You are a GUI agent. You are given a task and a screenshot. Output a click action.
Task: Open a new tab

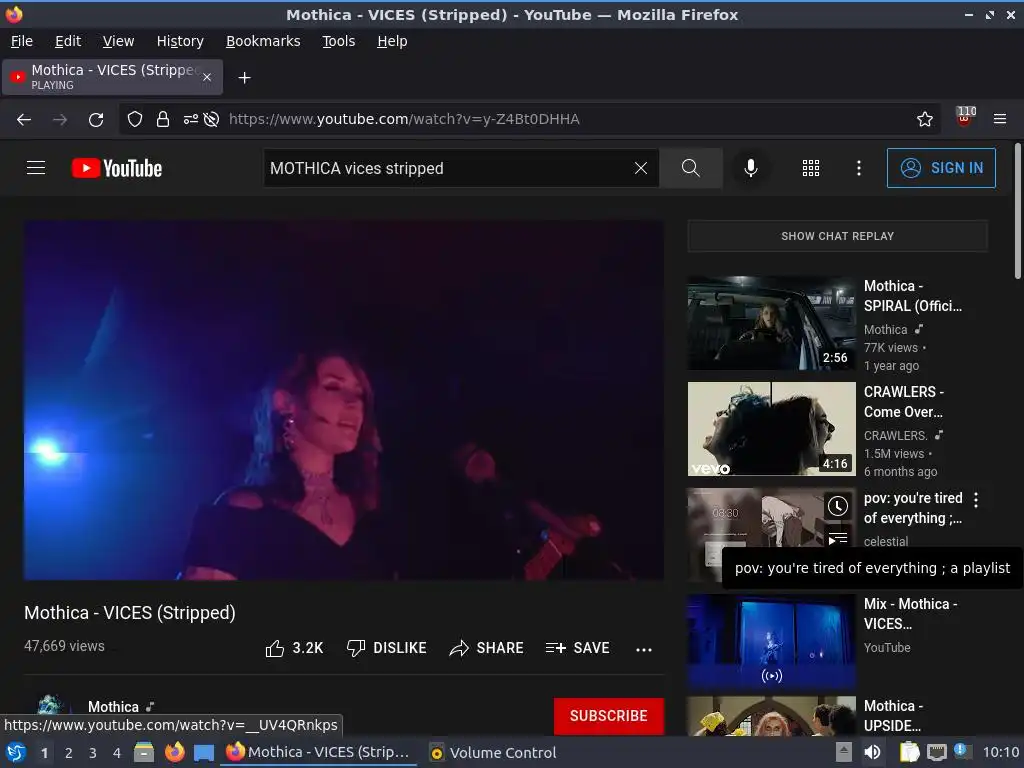tap(244, 78)
